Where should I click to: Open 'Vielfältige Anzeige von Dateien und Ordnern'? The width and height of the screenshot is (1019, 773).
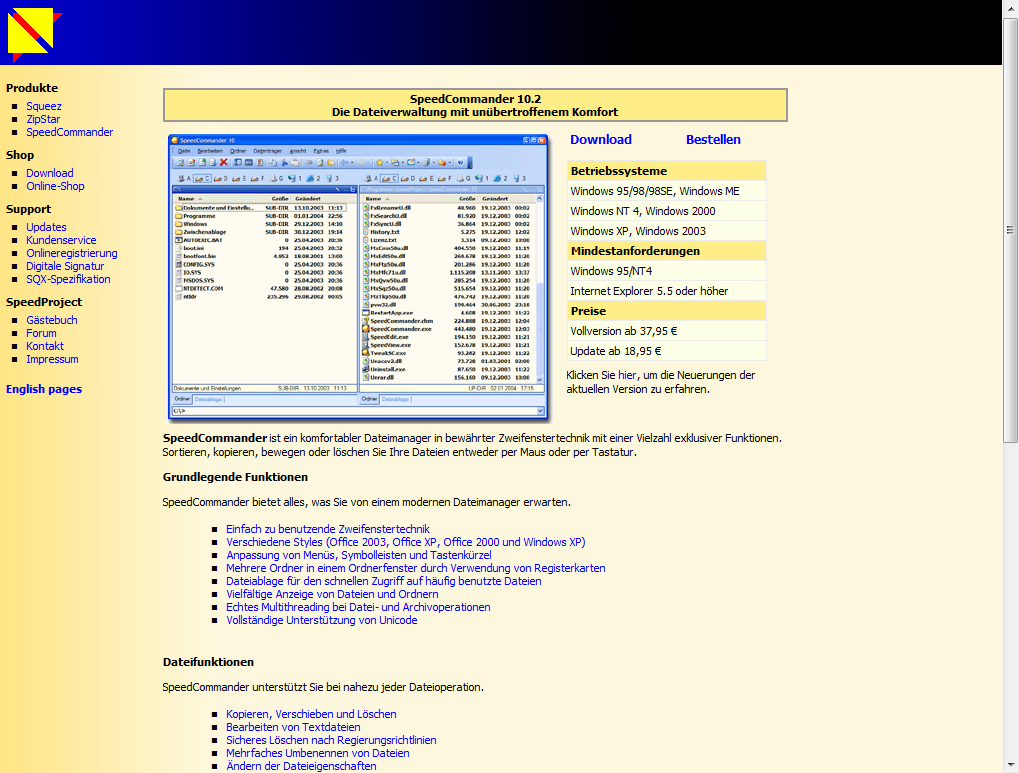coord(332,594)
